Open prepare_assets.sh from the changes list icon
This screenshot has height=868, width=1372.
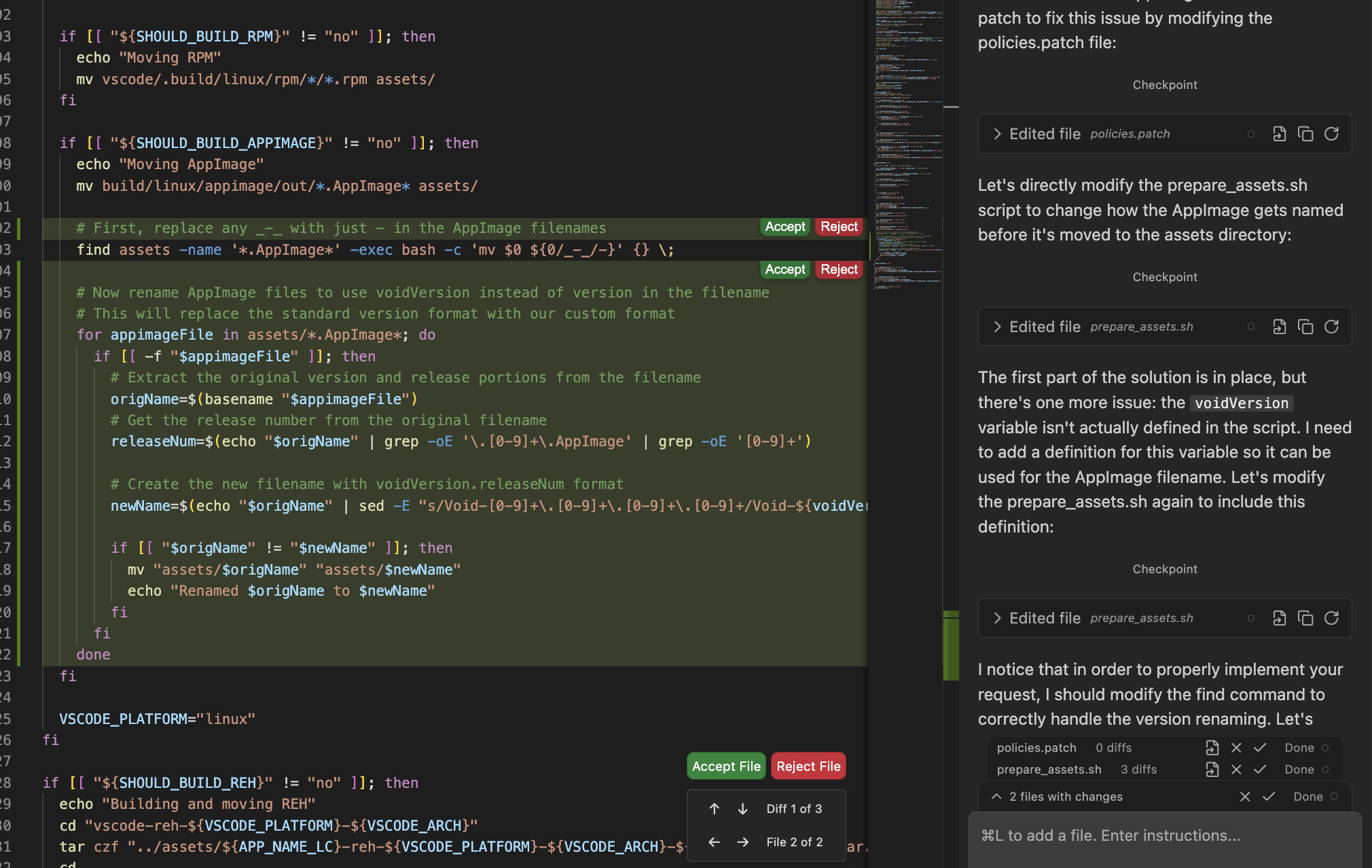coord(1212,769)
